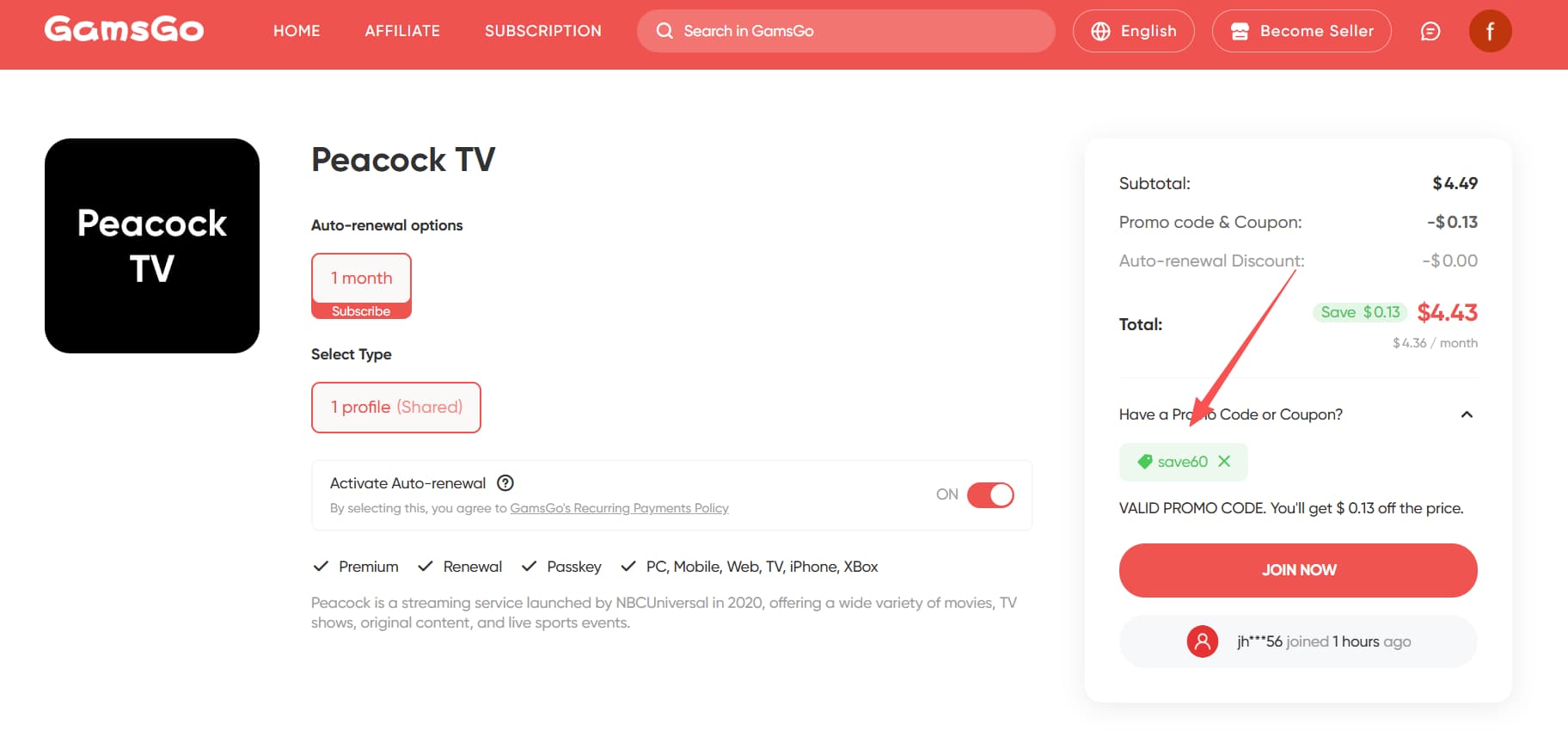This screenshot has width=1568, height=730.
Task: Click the JOIN NOW button
Action: tap(1298, 570)
